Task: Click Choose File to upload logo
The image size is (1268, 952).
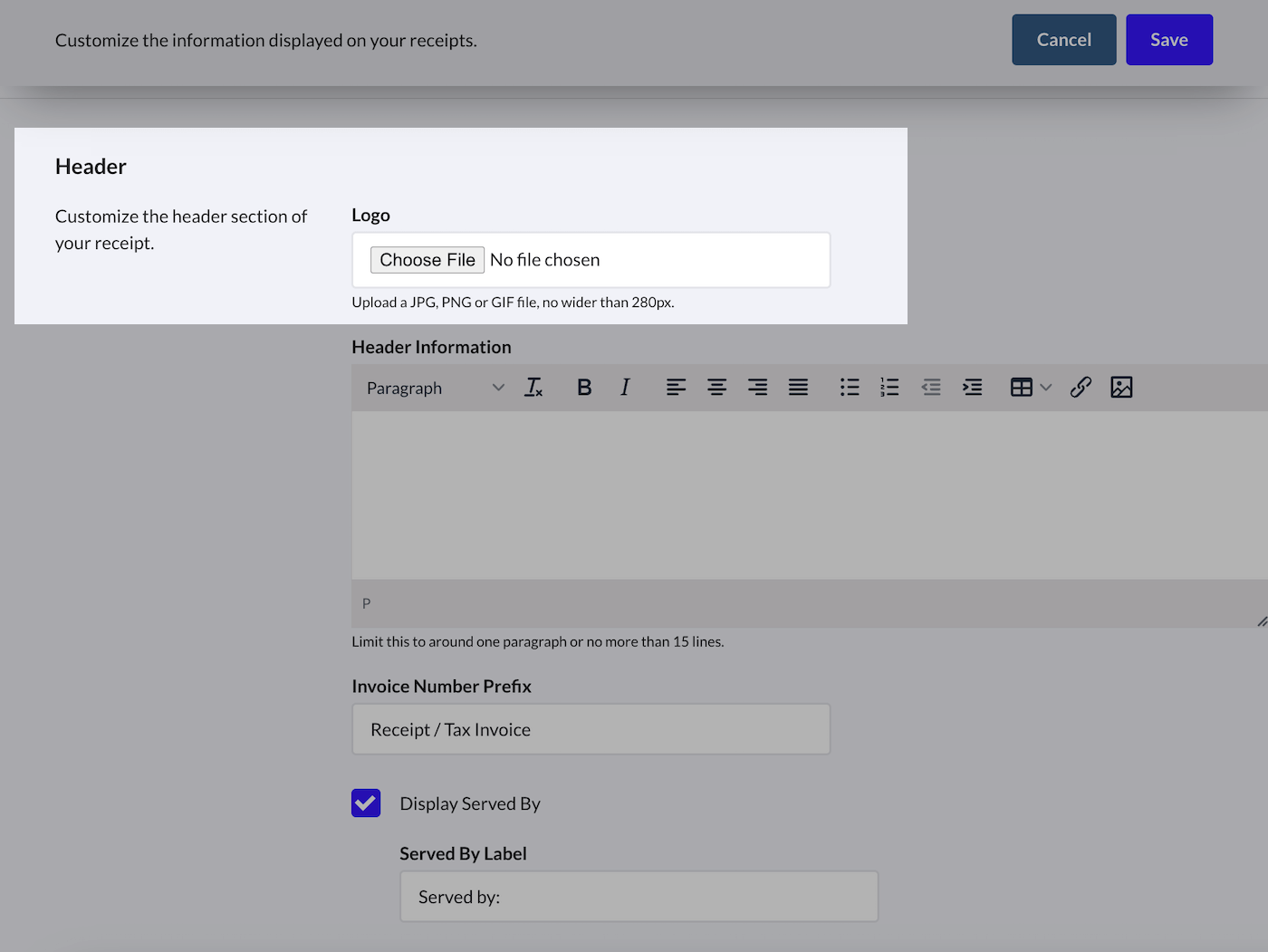Action: (x=427, y=260)
